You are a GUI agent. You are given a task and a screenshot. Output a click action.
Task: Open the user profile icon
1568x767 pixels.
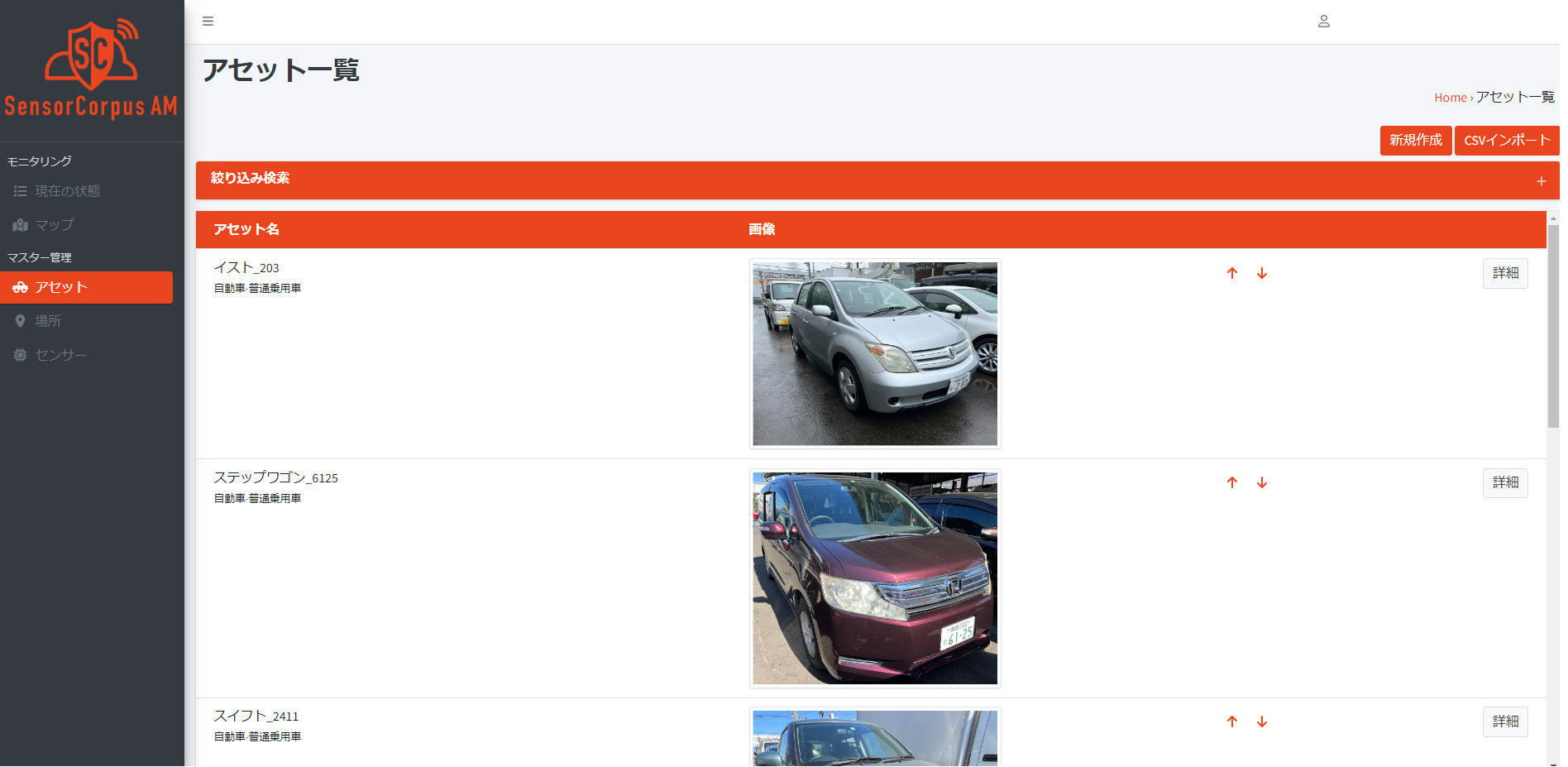pyautogui.click(x=1323, y=22)
